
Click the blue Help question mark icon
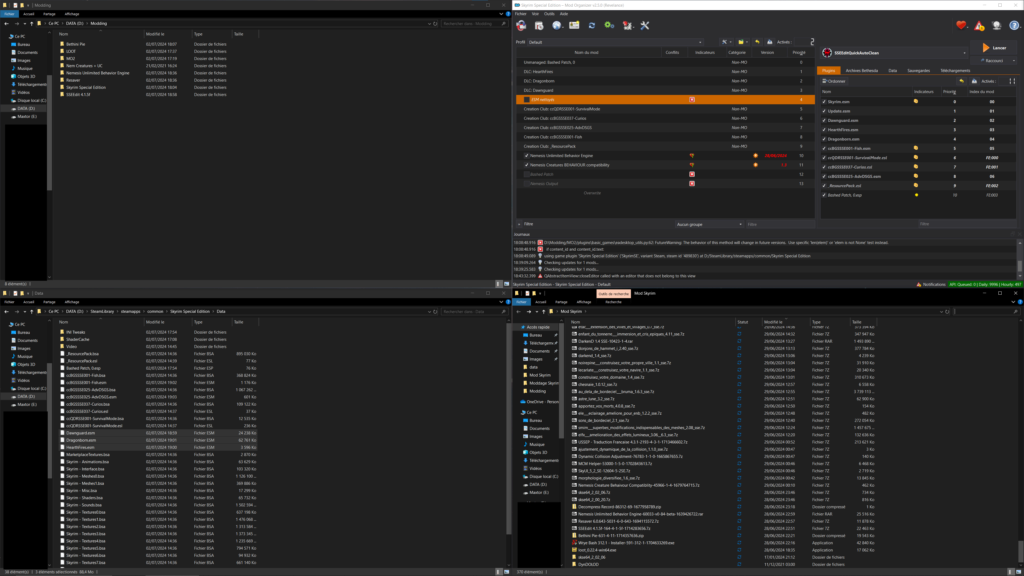click(x=1014, y=25)
